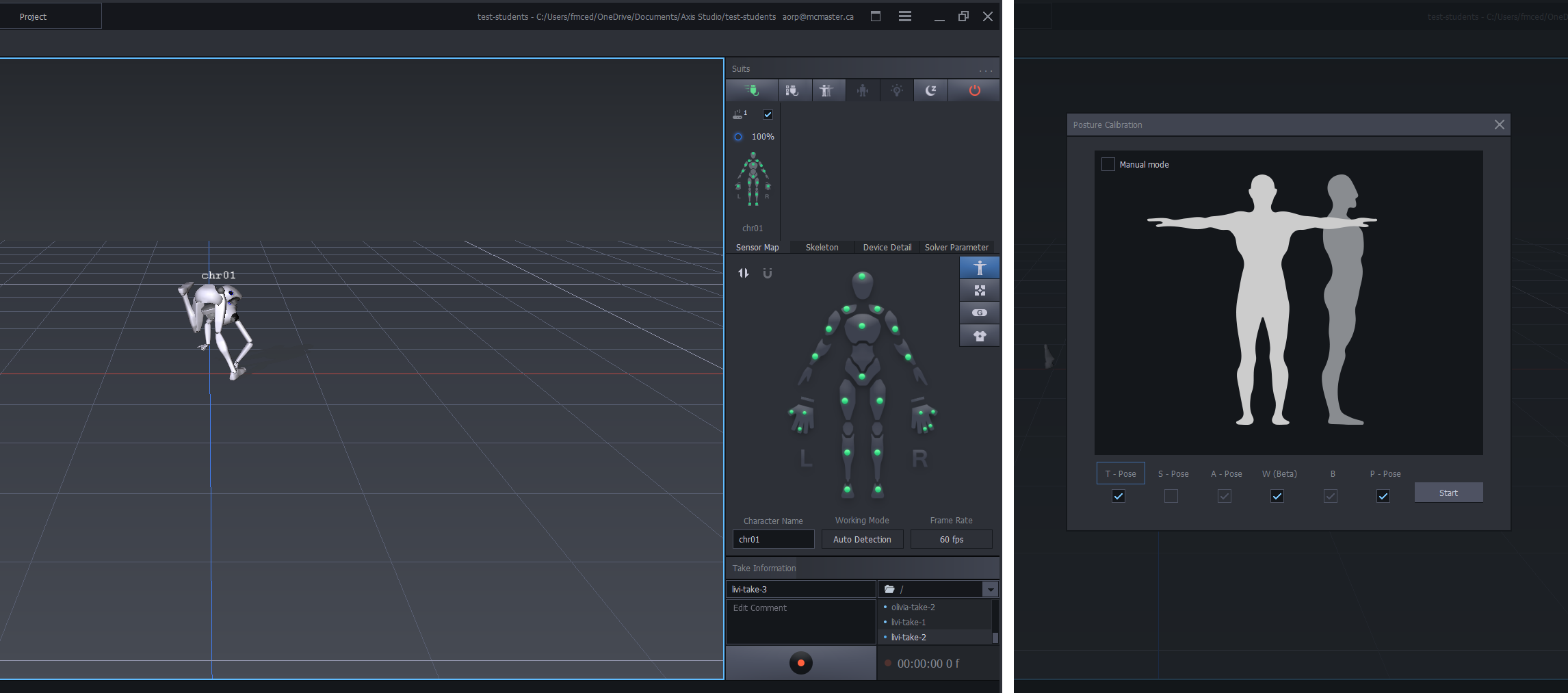Select the A - Pose label
Image resolution: width=1568 pixels, height=693 pixels.
(1227, 473)
